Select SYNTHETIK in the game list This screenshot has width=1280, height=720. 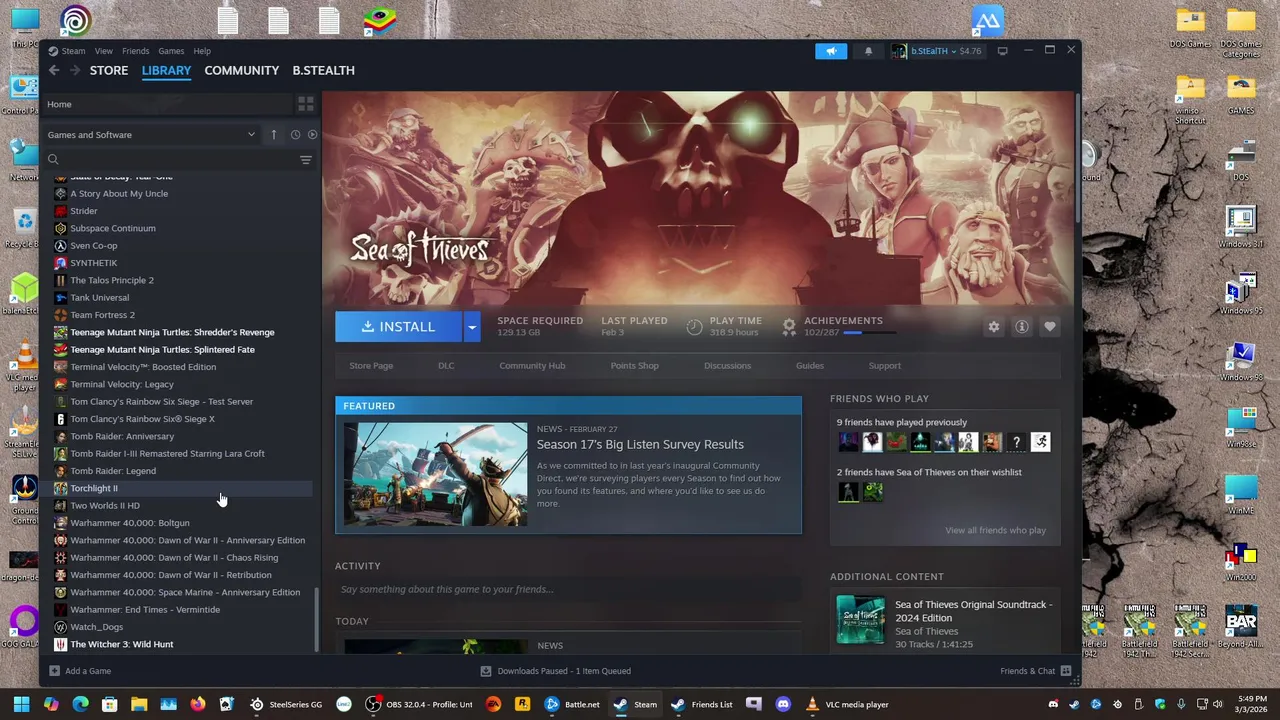[x=182, y=263]
